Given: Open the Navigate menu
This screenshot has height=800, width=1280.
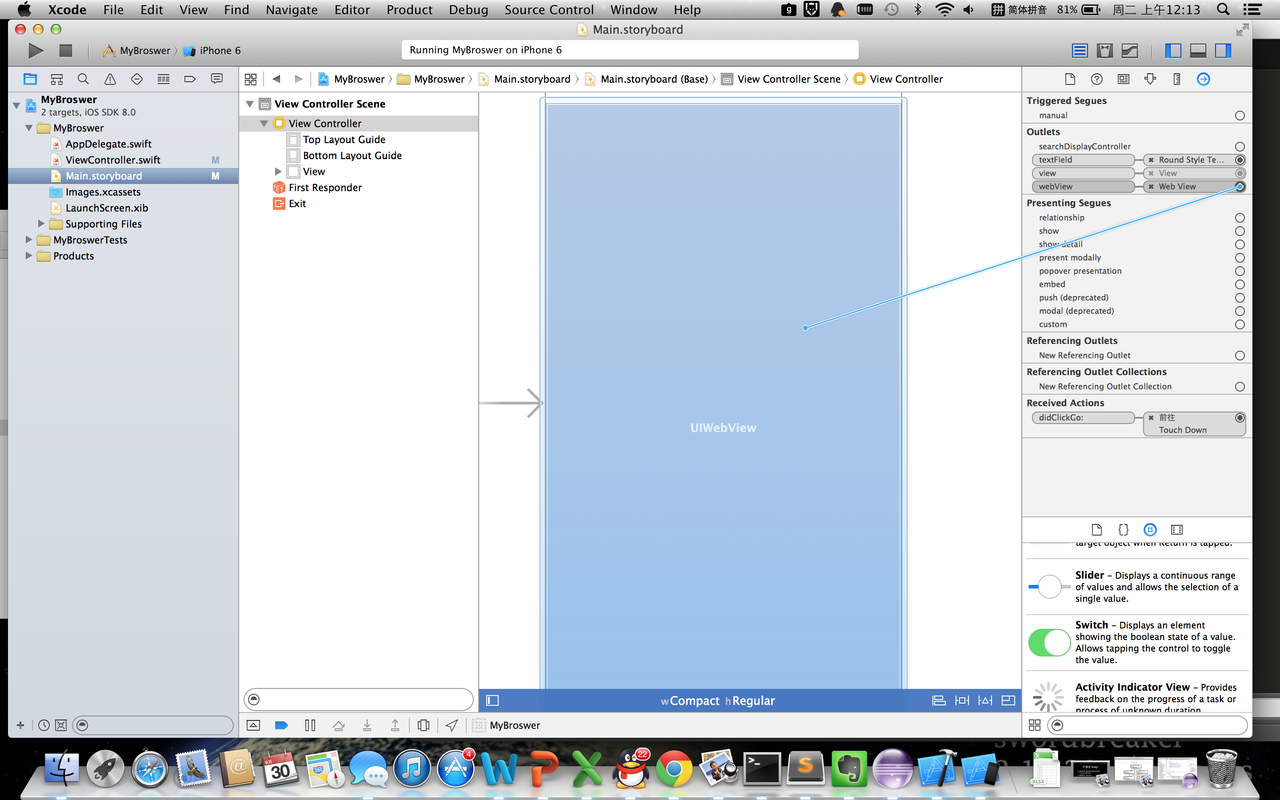Looking at the screenshot, I should (x=293, y=9).
